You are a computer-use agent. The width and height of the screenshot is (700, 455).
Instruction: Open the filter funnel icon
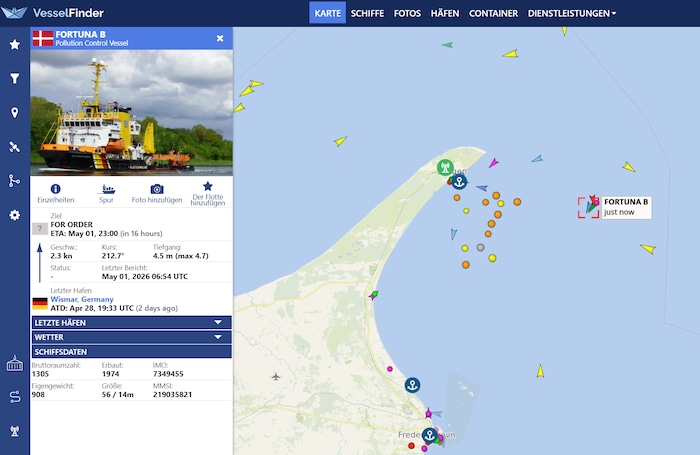15,79
